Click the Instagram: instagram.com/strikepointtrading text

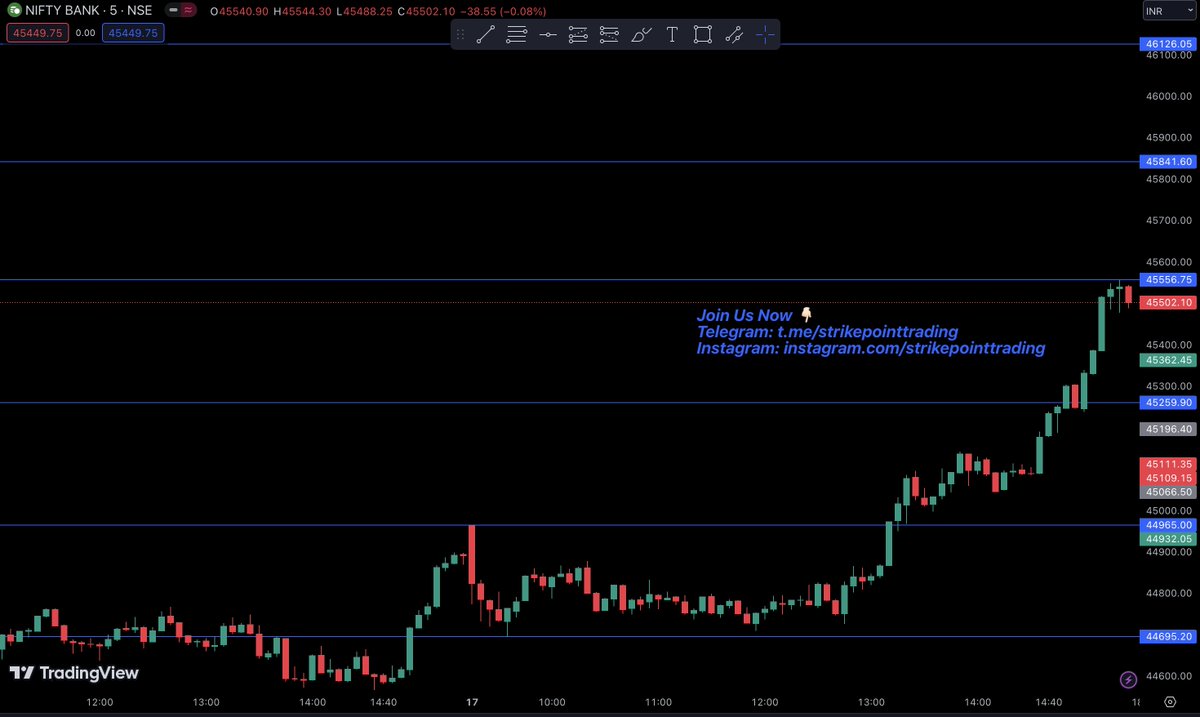click(x=871, y=348)
